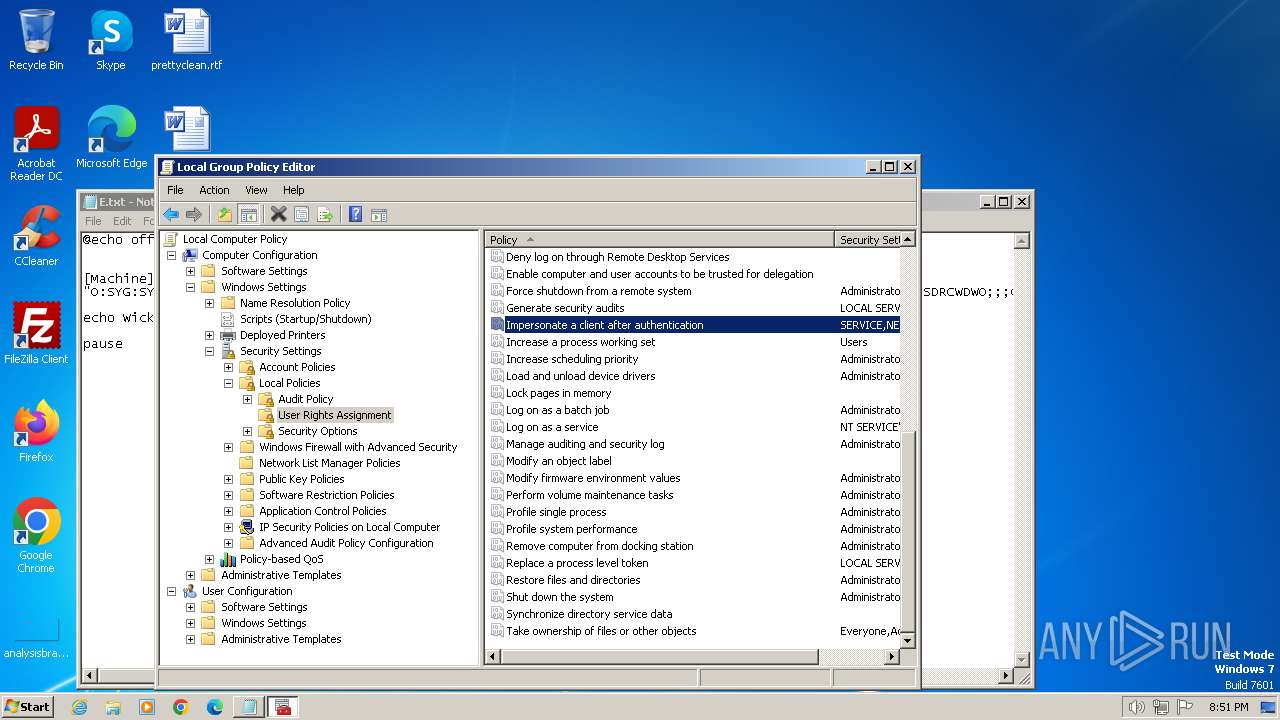The height and width of the screenshot is (720, 1280).
Task: Click the Export List toolbar icon
Action: [325, 214]
